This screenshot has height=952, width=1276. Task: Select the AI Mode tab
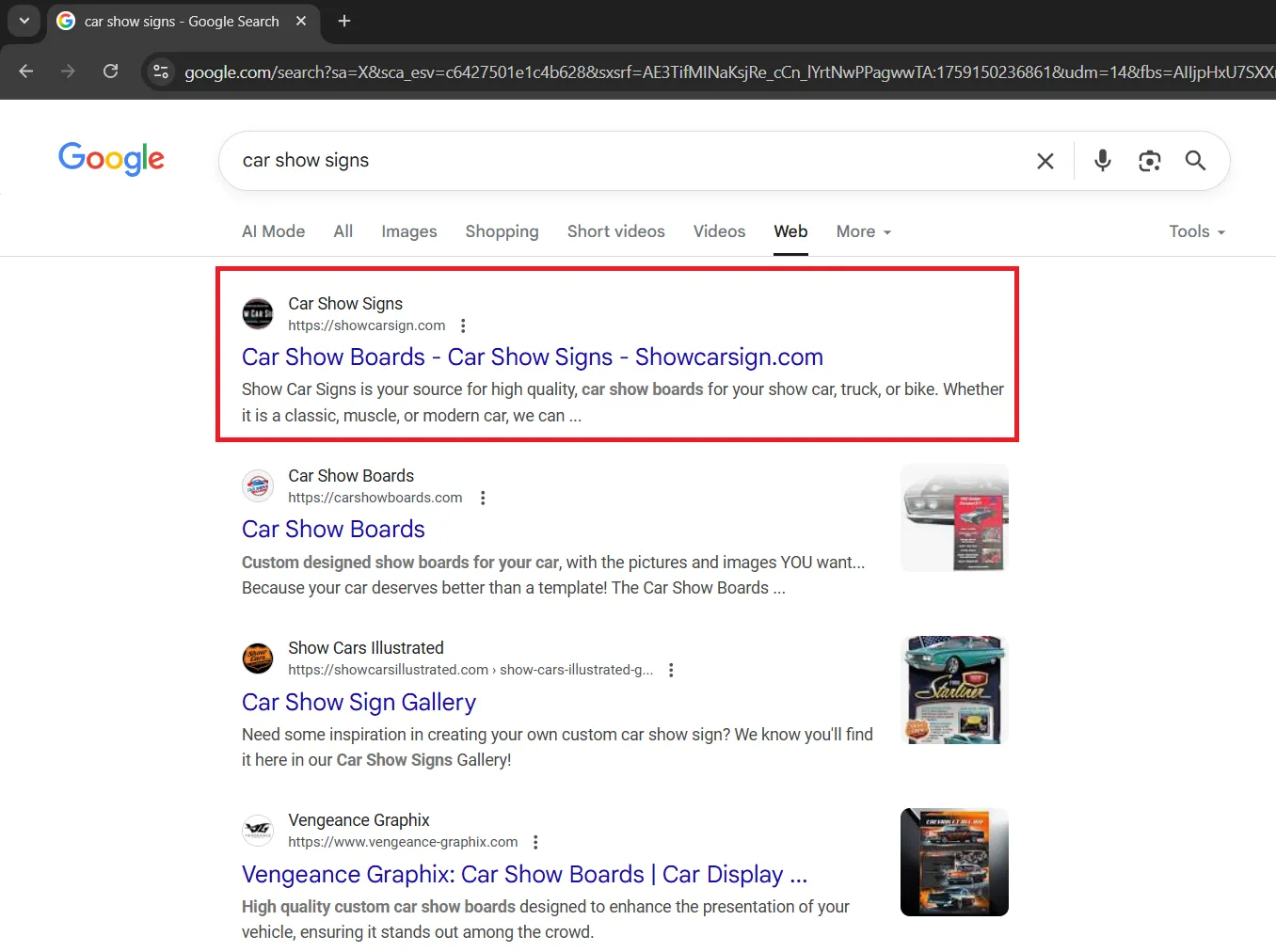pyautogui.click(x=273, y=231)
